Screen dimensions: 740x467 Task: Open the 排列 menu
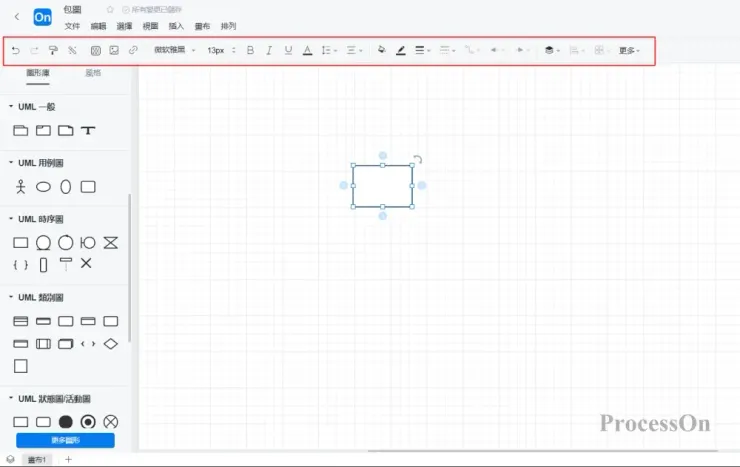pyautogui.click(x=228, y=26)
